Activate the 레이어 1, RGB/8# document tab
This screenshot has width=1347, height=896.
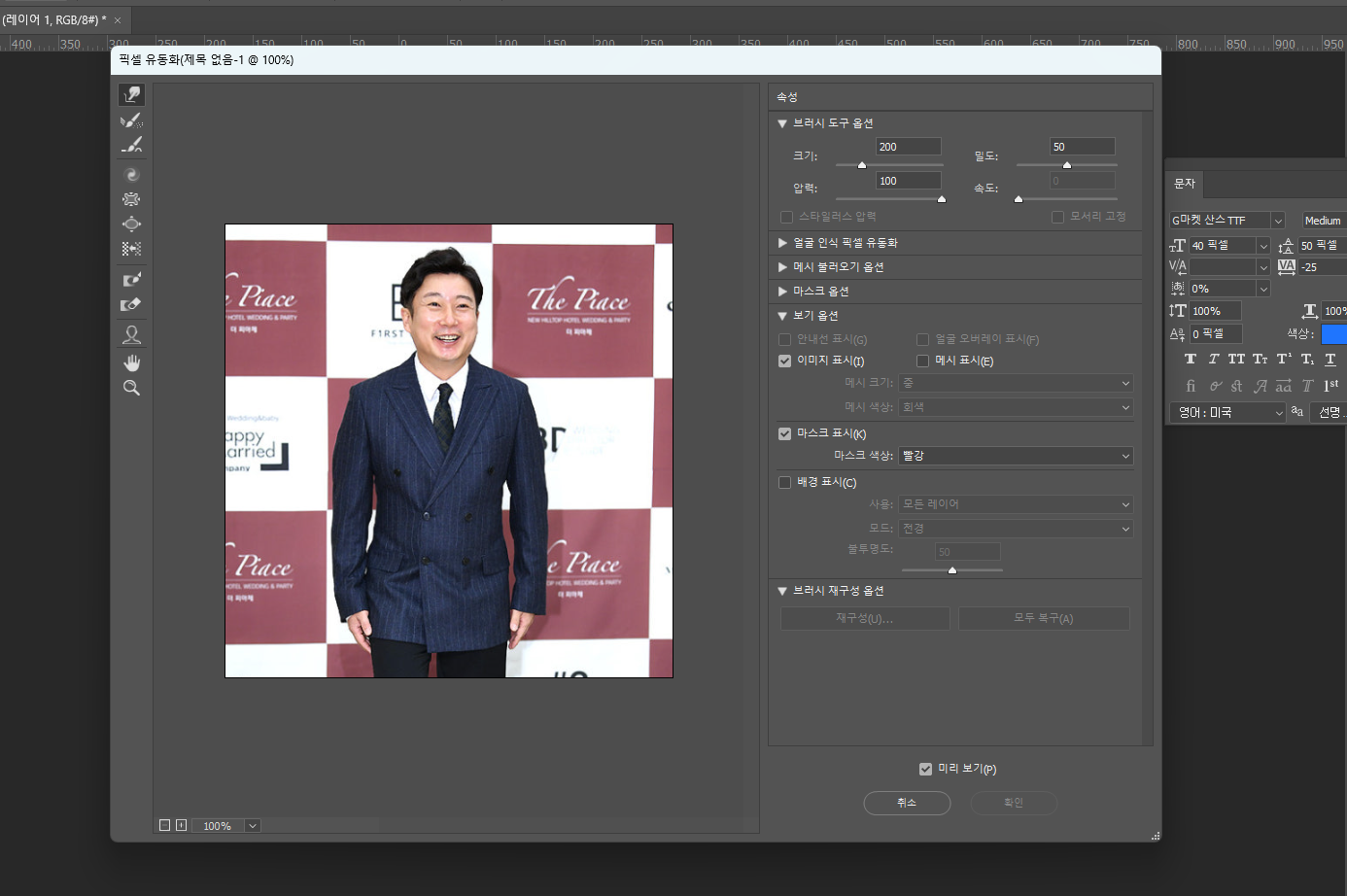tap(54, 19)
